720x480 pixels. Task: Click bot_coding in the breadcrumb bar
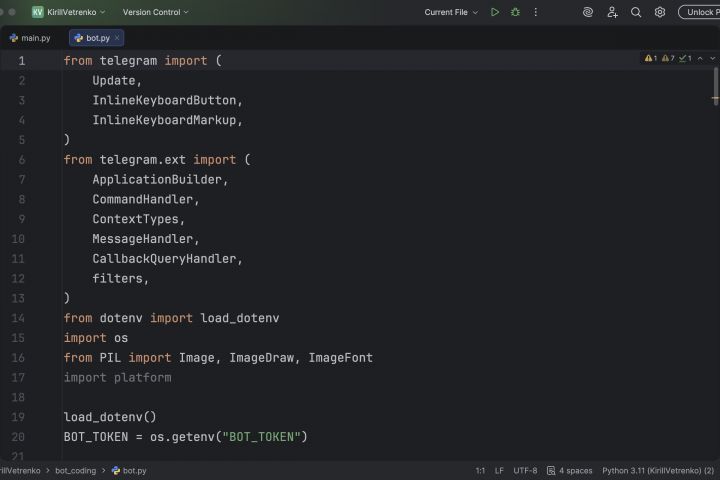point(75,471)
